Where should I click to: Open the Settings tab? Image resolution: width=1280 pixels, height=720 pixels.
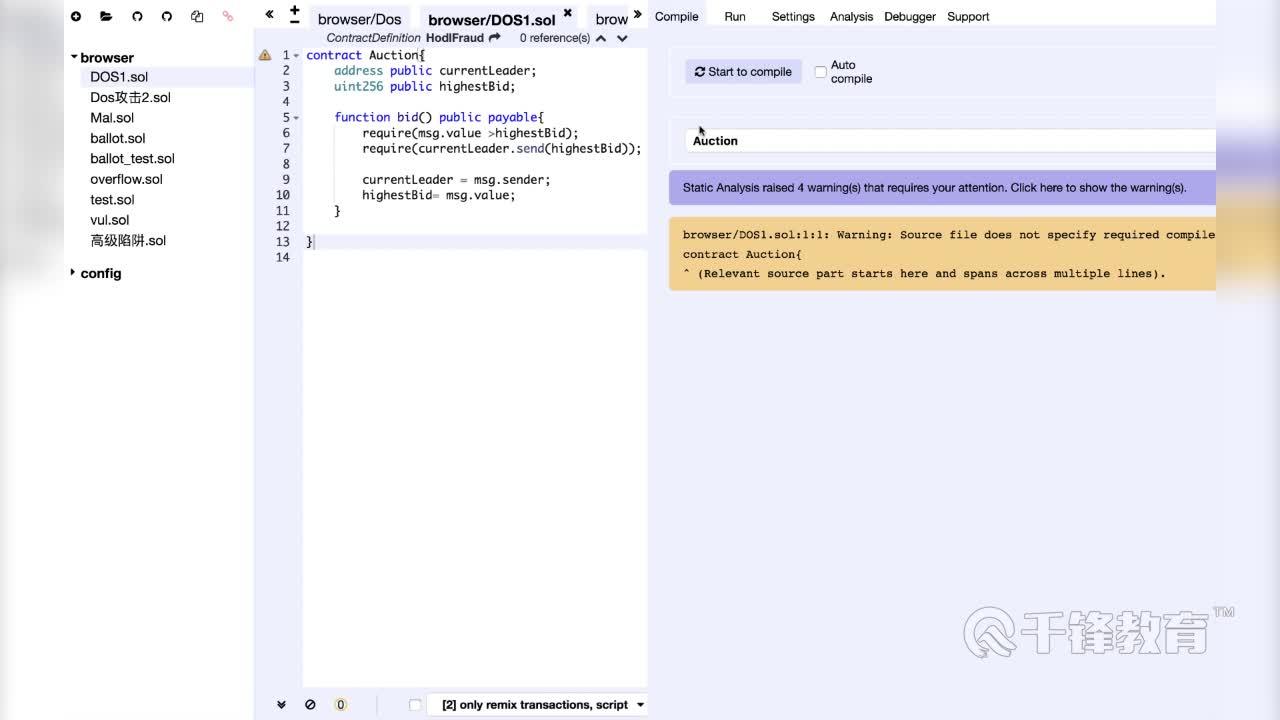point(793,16)
